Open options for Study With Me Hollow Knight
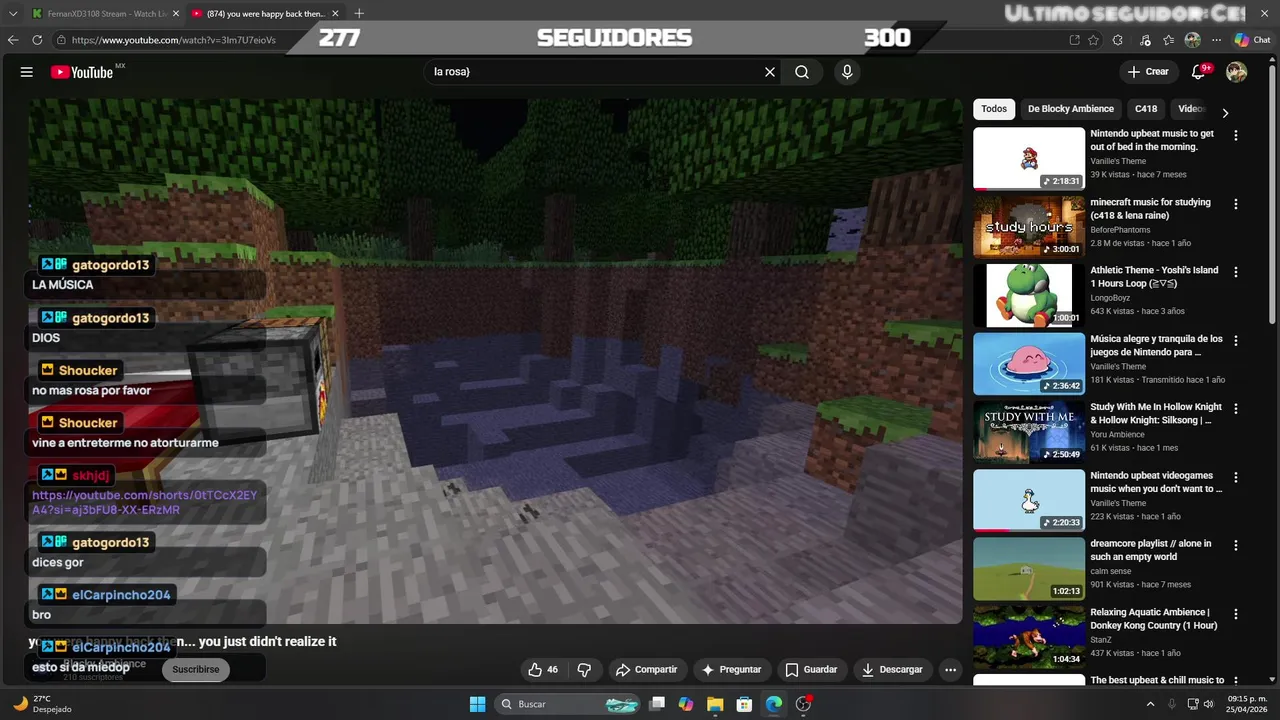Viewport: 1280px width, 720px height. (1236, 409)
